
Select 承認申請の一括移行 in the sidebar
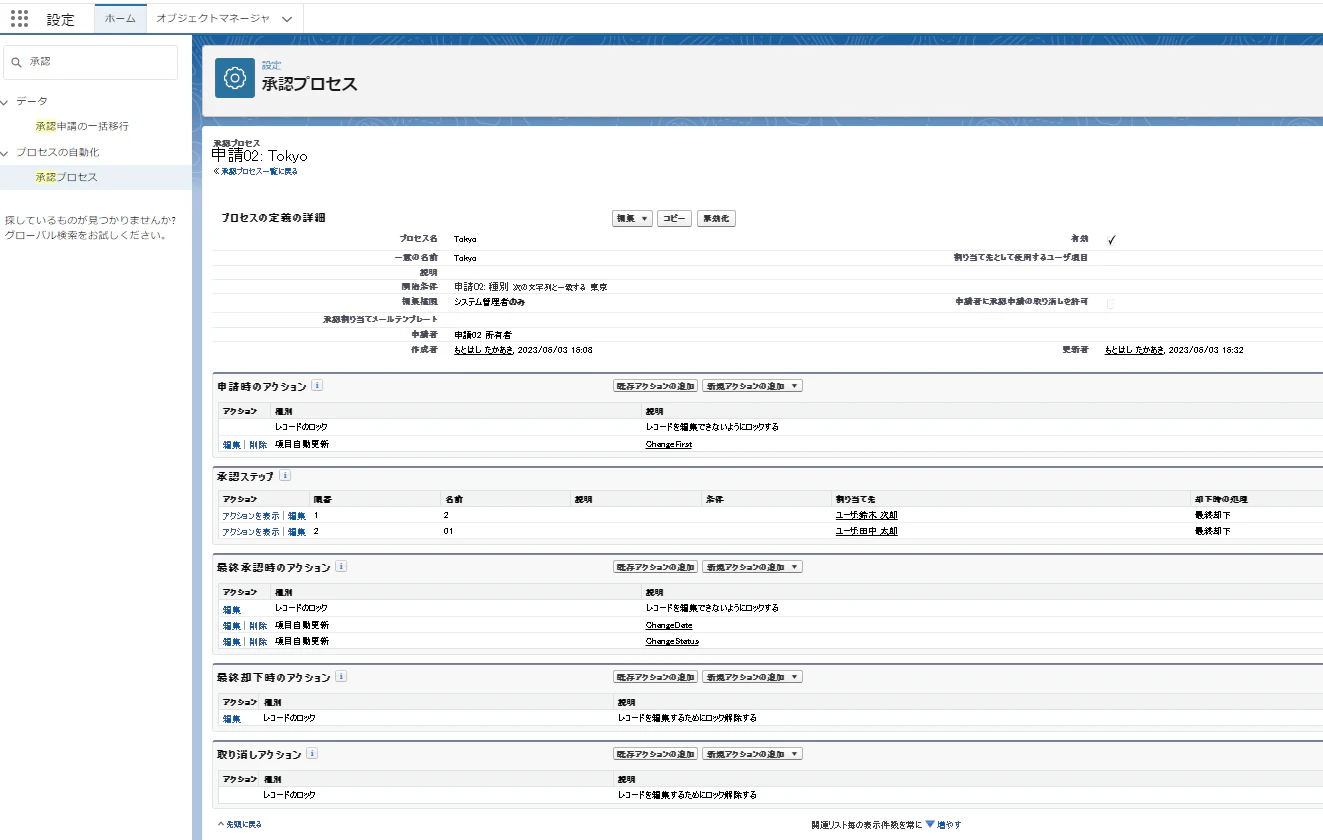click(x=82, y=126)
